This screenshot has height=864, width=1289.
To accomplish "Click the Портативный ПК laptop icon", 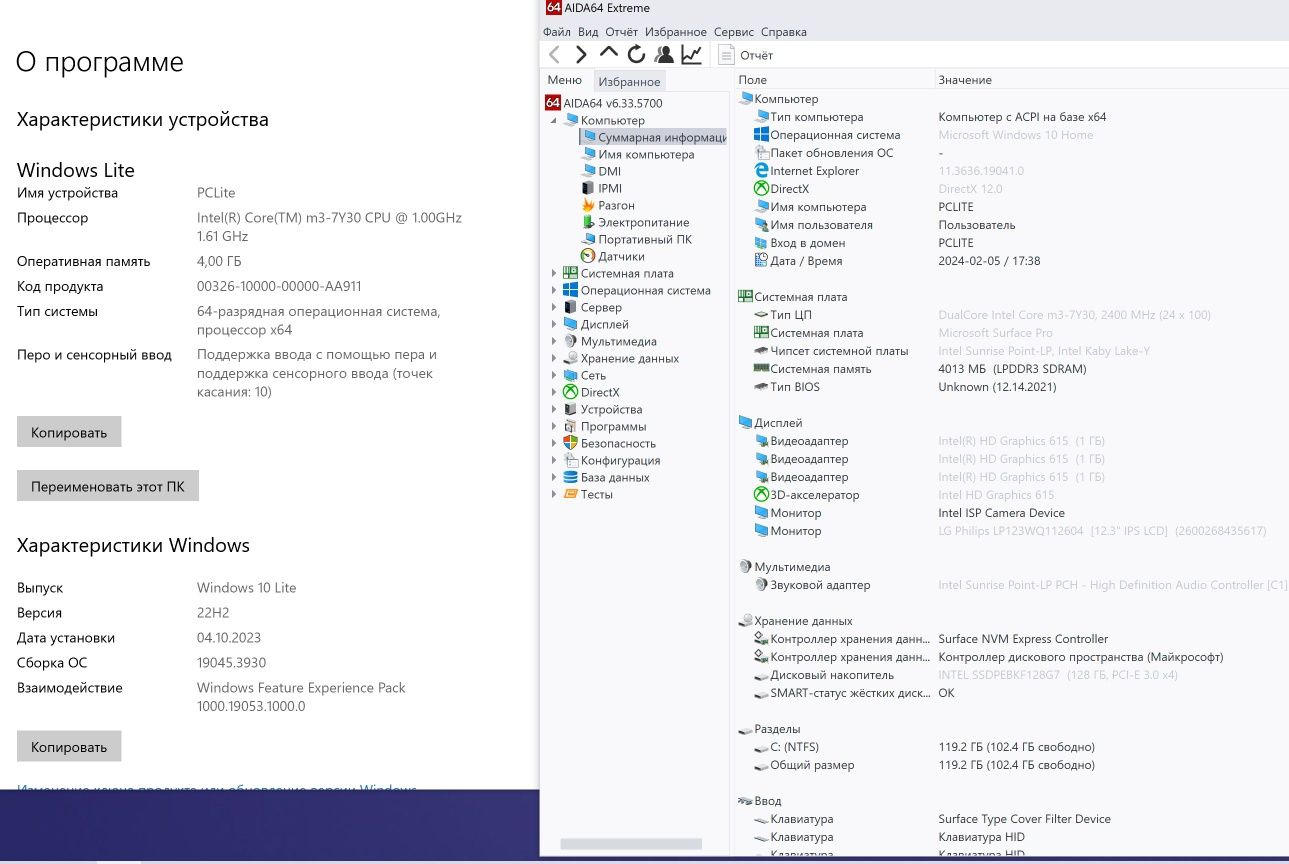I will [589, 239].
